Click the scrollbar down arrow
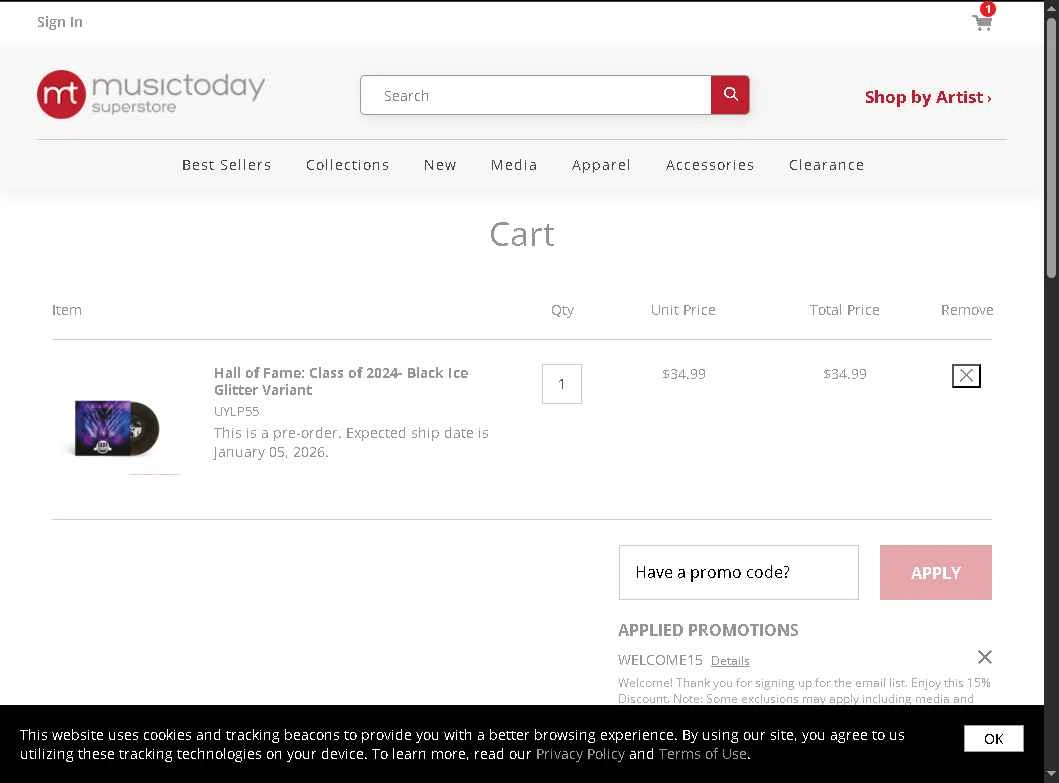 point(1051,774)
